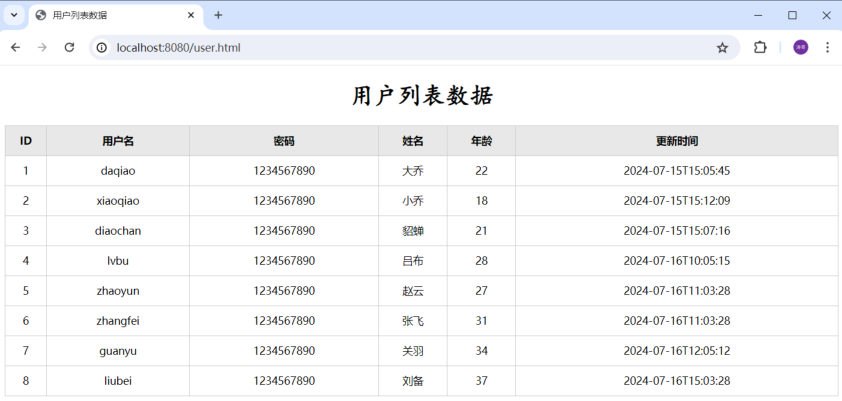Viewport: 842px width, 401px height.
Task: Click timestamp 2024-07-15T15:07:16
Action: point(677,231)
